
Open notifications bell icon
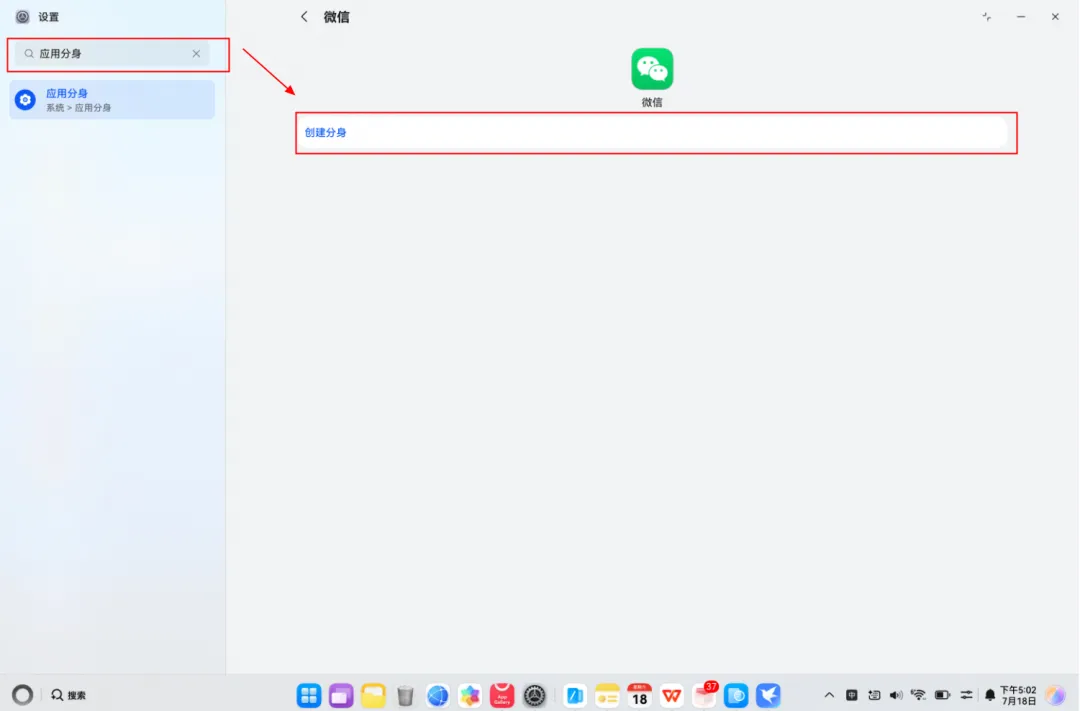coord(990,695)
